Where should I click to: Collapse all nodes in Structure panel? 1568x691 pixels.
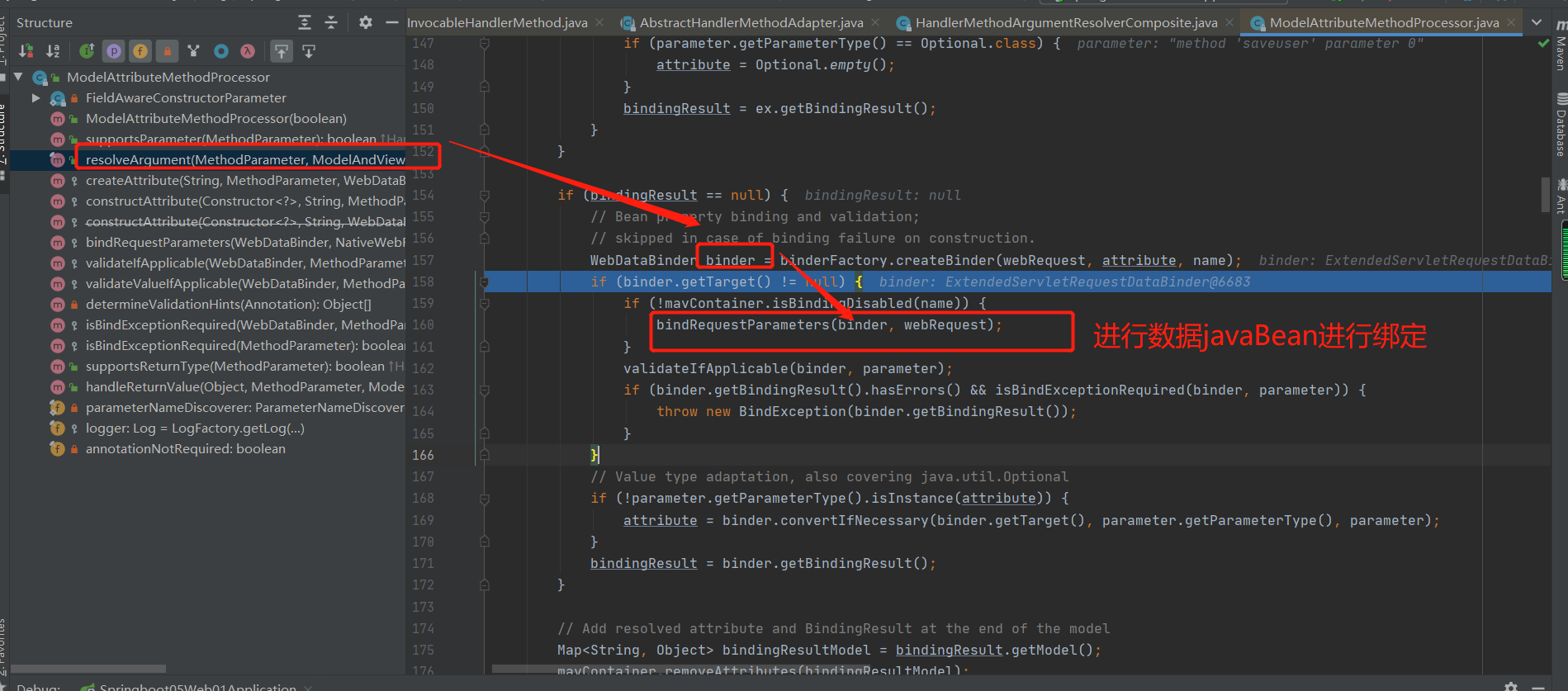331,22
